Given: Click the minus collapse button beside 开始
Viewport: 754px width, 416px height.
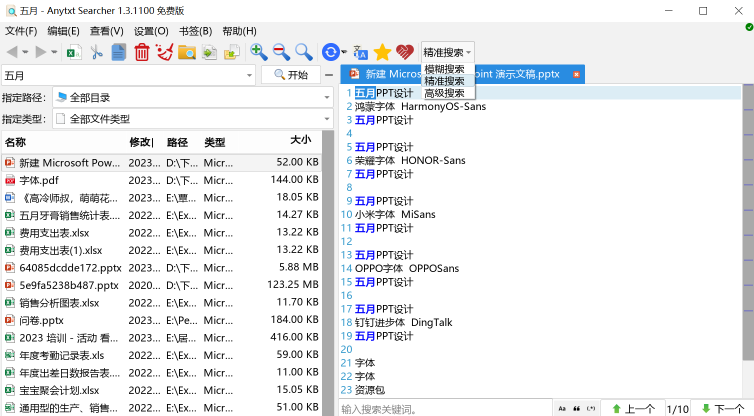Looking at the screenshot, I should (329, 75).
